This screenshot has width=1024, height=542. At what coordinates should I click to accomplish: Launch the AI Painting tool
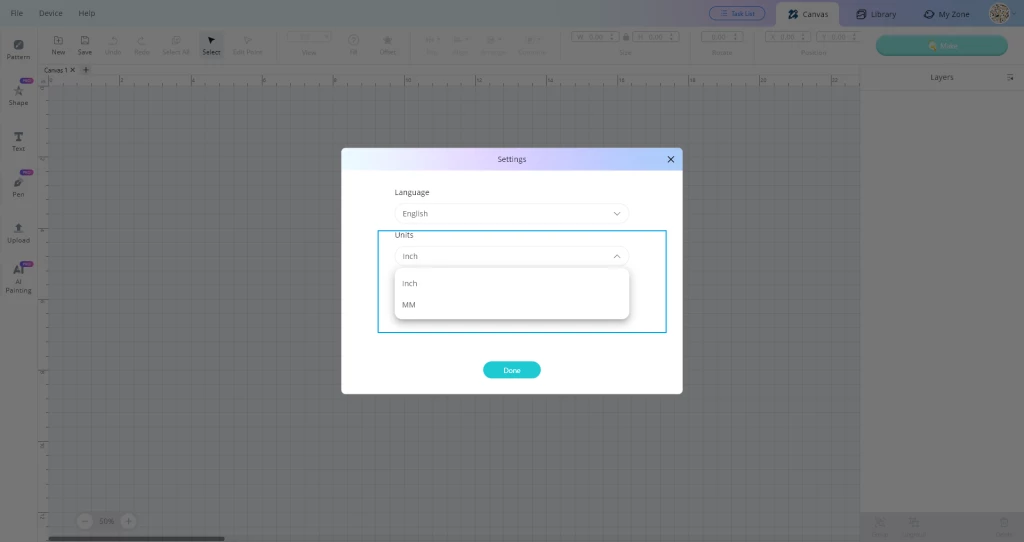[18, 279]
